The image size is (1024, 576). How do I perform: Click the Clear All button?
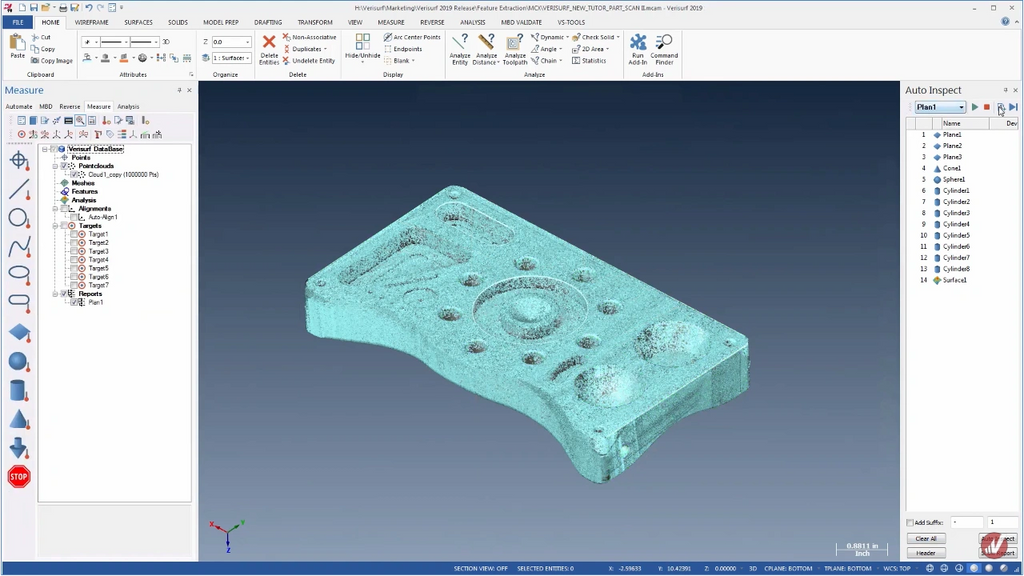click(x=926, y=539)
